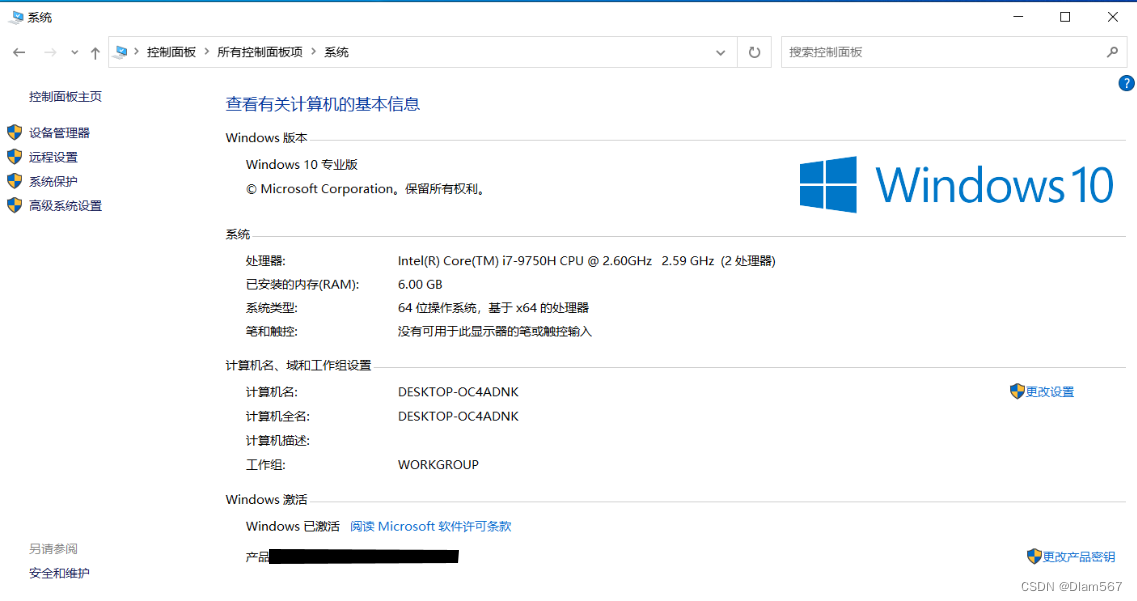Screen dimensions: 1137x601
Task: Open 设备管理器 link
Action: tap(59, 133)
